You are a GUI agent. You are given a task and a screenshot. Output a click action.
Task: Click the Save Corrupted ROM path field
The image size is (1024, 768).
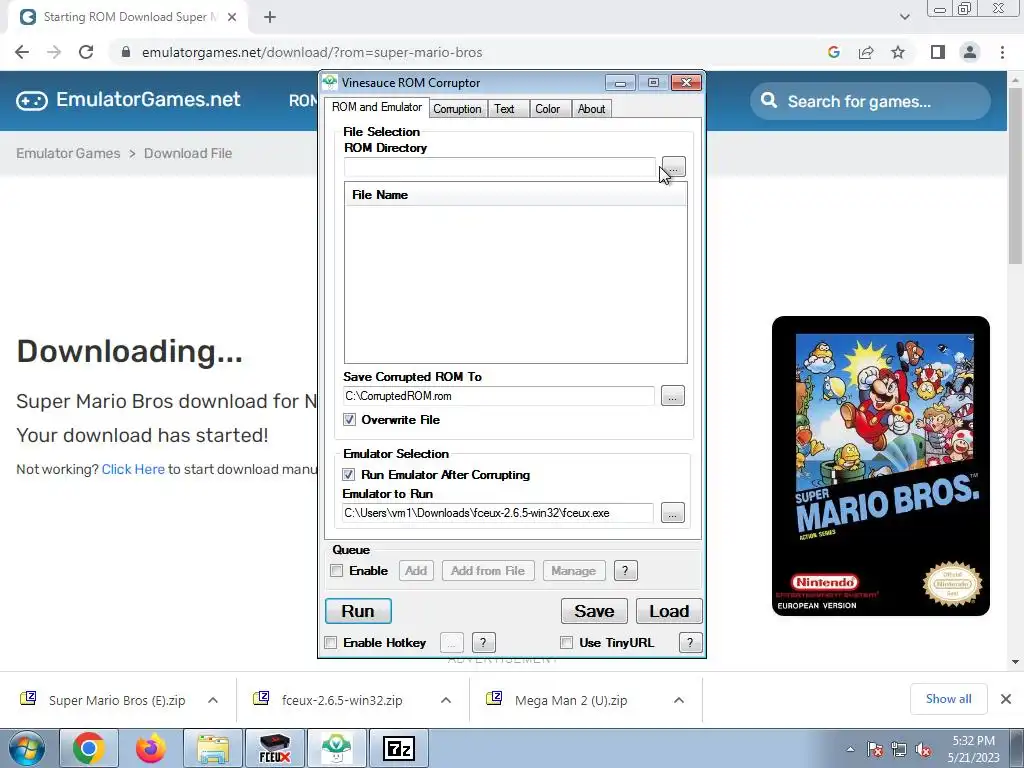point(498,396)
